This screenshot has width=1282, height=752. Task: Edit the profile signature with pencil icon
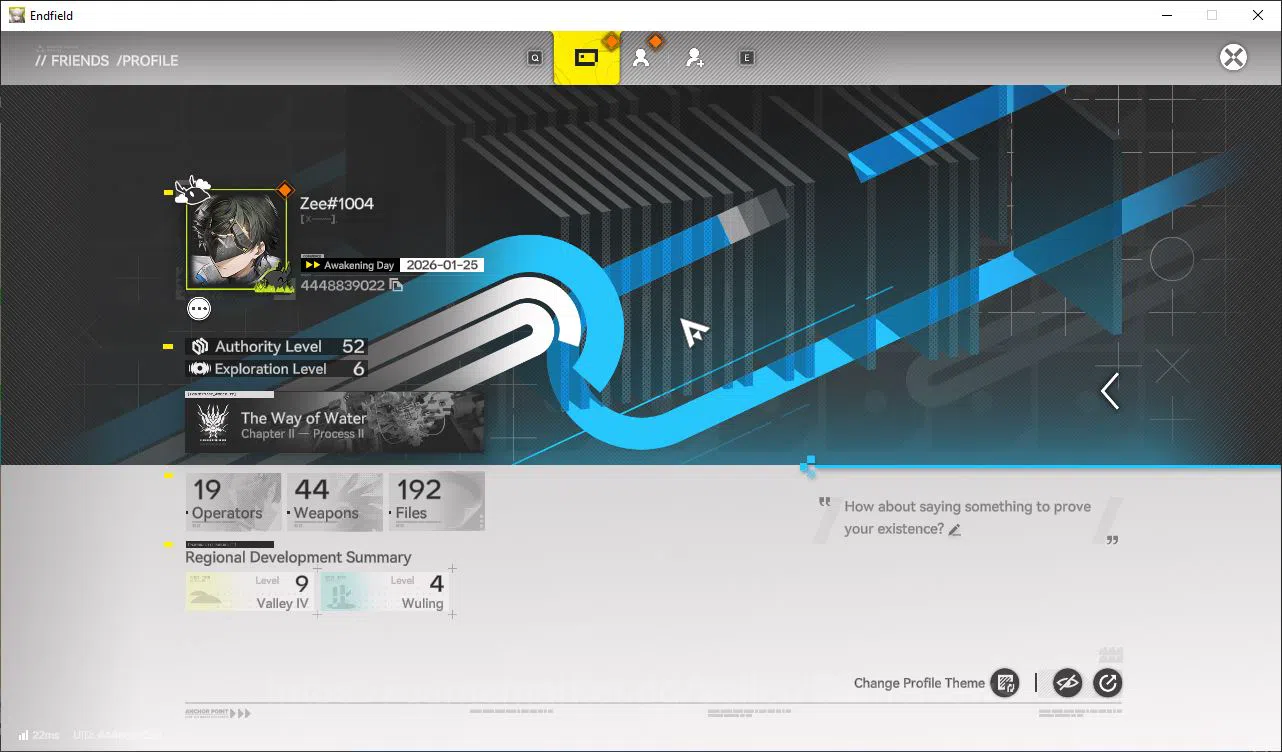point(955,530)
